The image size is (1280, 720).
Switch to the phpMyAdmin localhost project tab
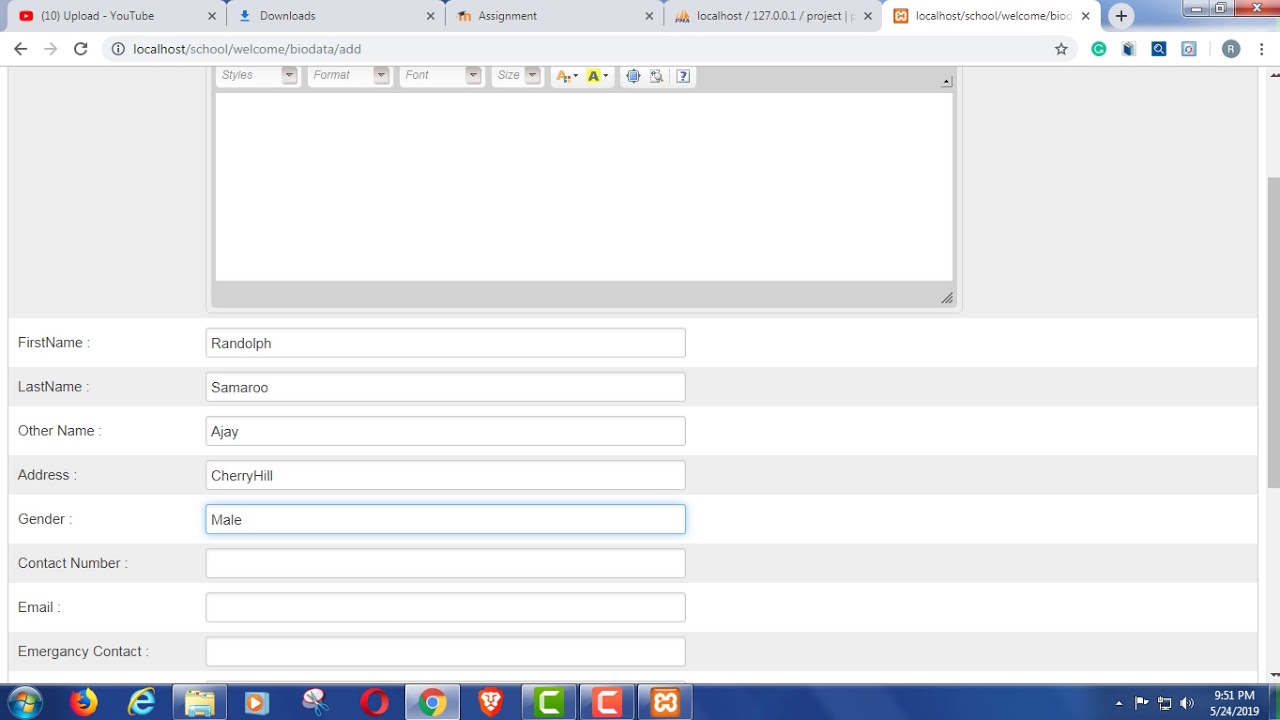[x=772, y=16]
